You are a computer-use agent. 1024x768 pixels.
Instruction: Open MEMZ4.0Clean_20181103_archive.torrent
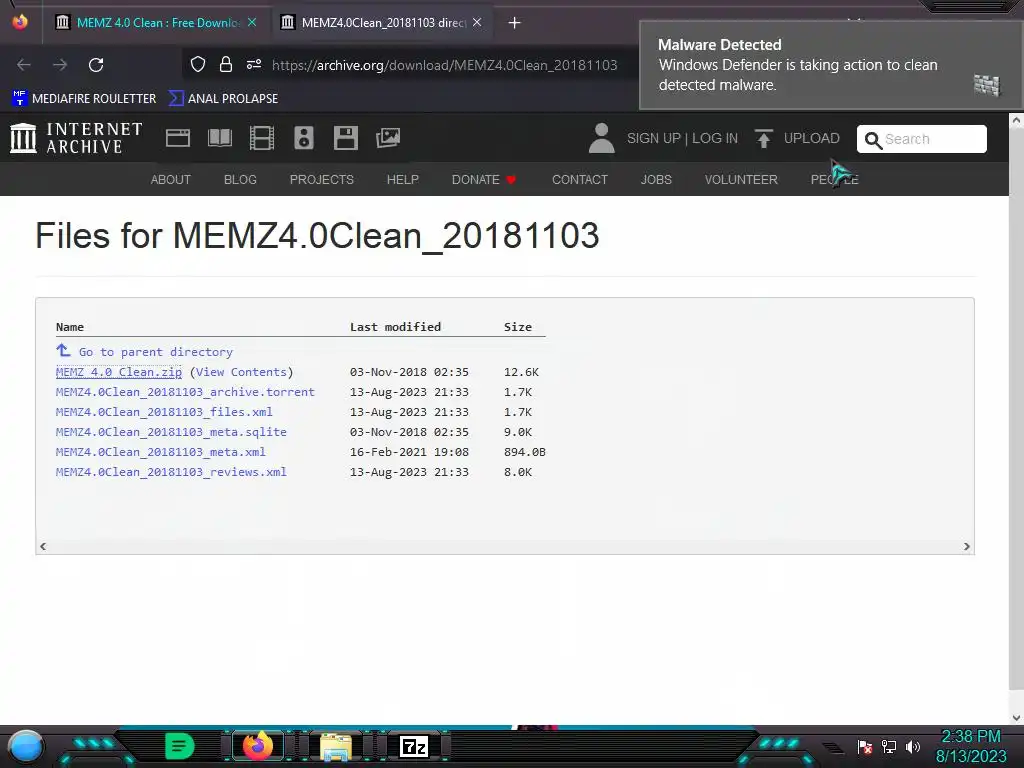185,392
